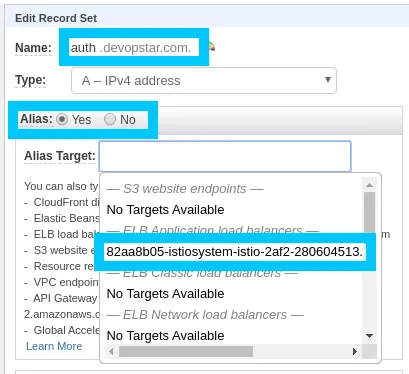Viewport: 409px width, 374px height.
Task: Click the ELB Network load balancers header
Action: pyautogui.click(x=205, y=315)
